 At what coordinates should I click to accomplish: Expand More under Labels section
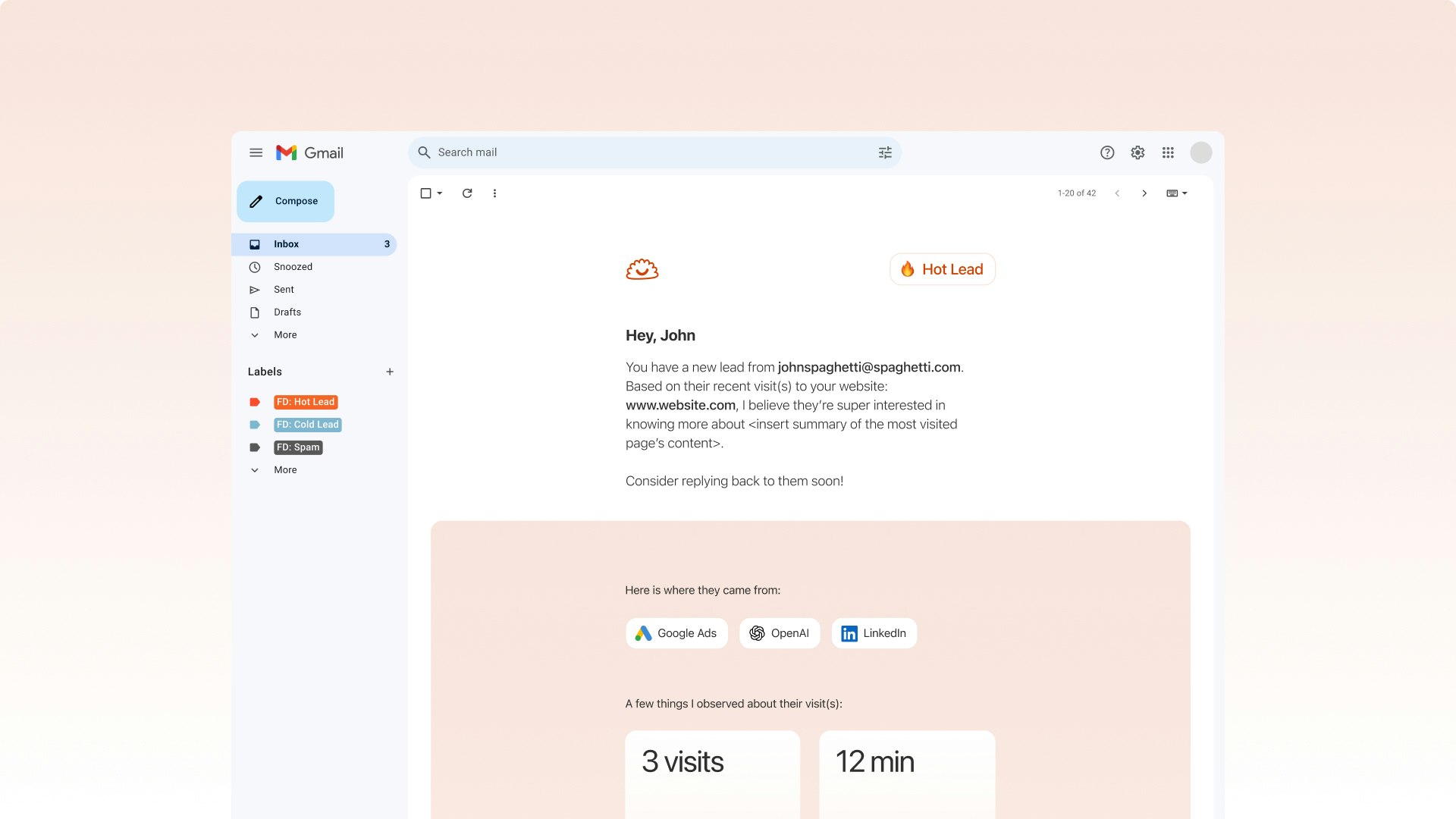284,470
